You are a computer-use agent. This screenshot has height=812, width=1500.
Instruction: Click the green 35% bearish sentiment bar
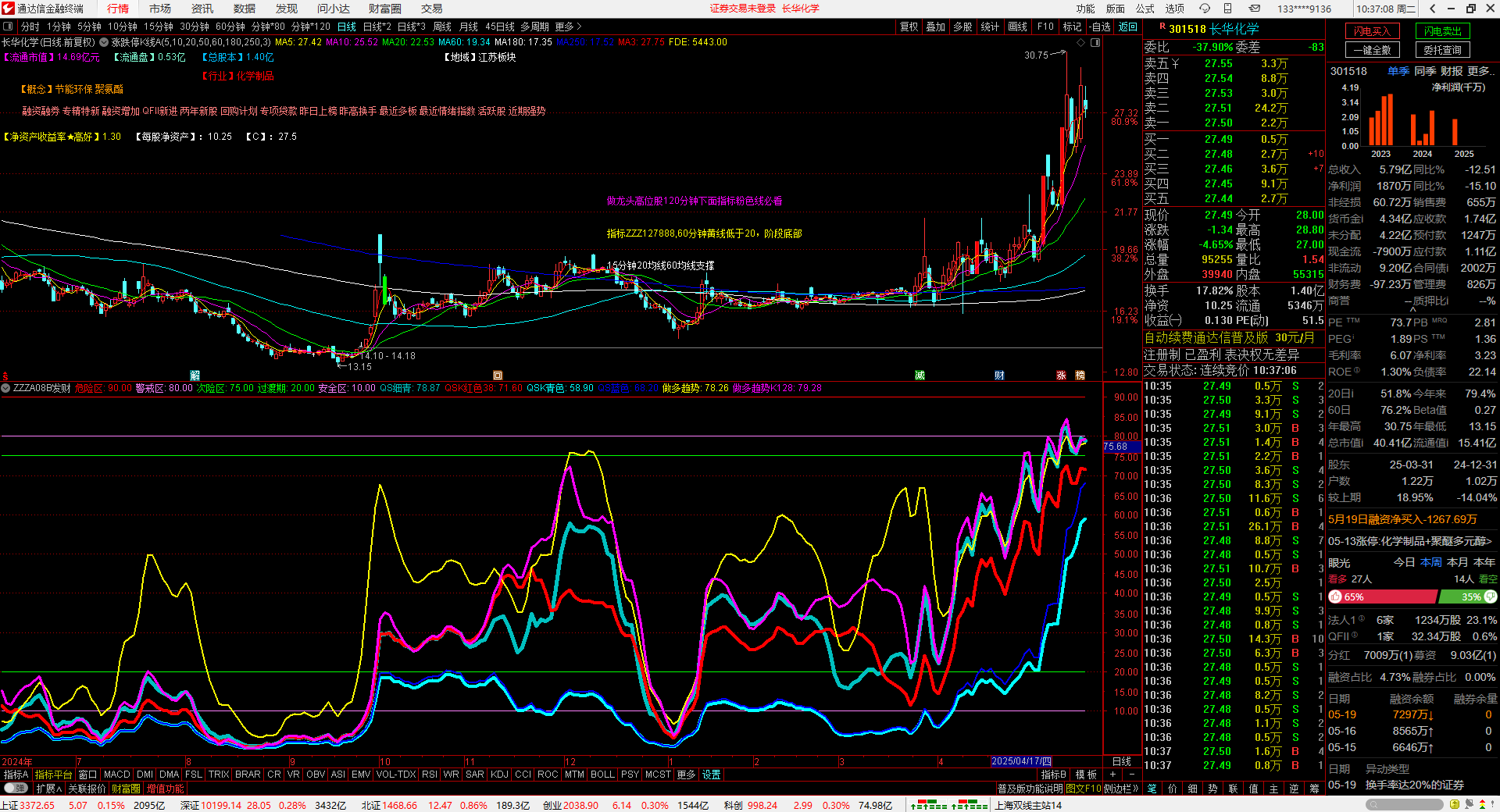point(1467,597)
